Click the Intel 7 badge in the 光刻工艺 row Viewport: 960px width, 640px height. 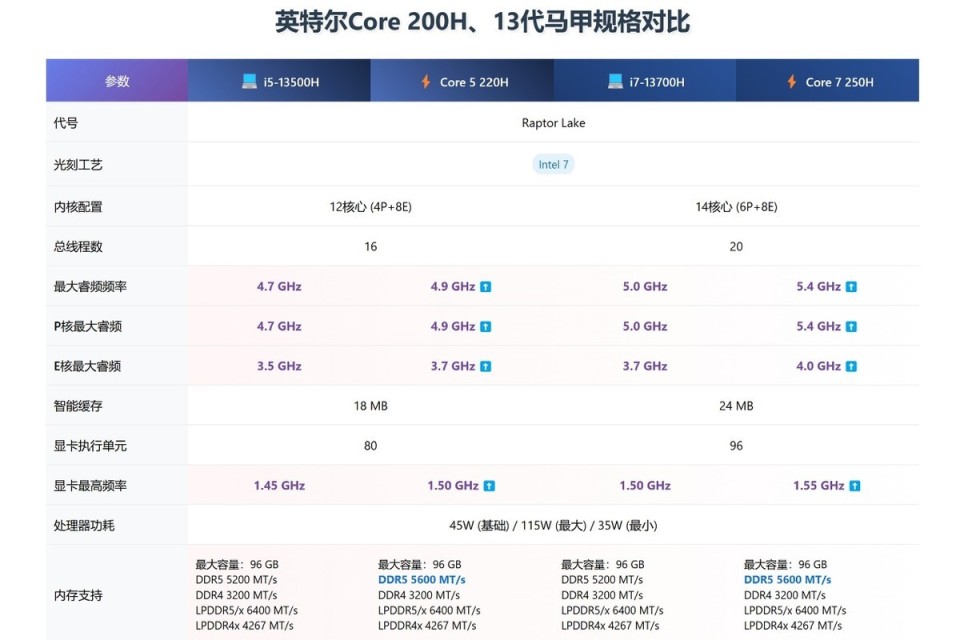tap(553, 164)
